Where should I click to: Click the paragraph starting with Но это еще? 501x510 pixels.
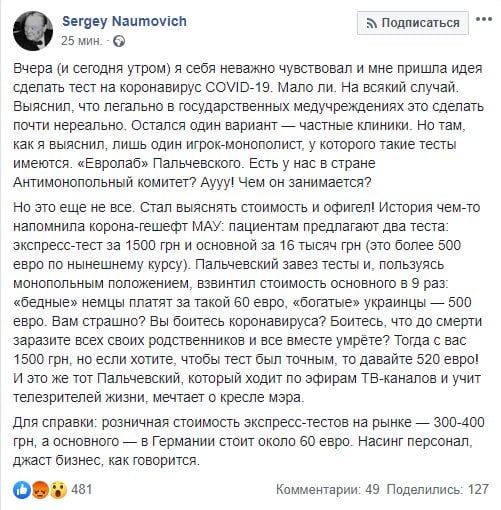[x=247, y=302]
